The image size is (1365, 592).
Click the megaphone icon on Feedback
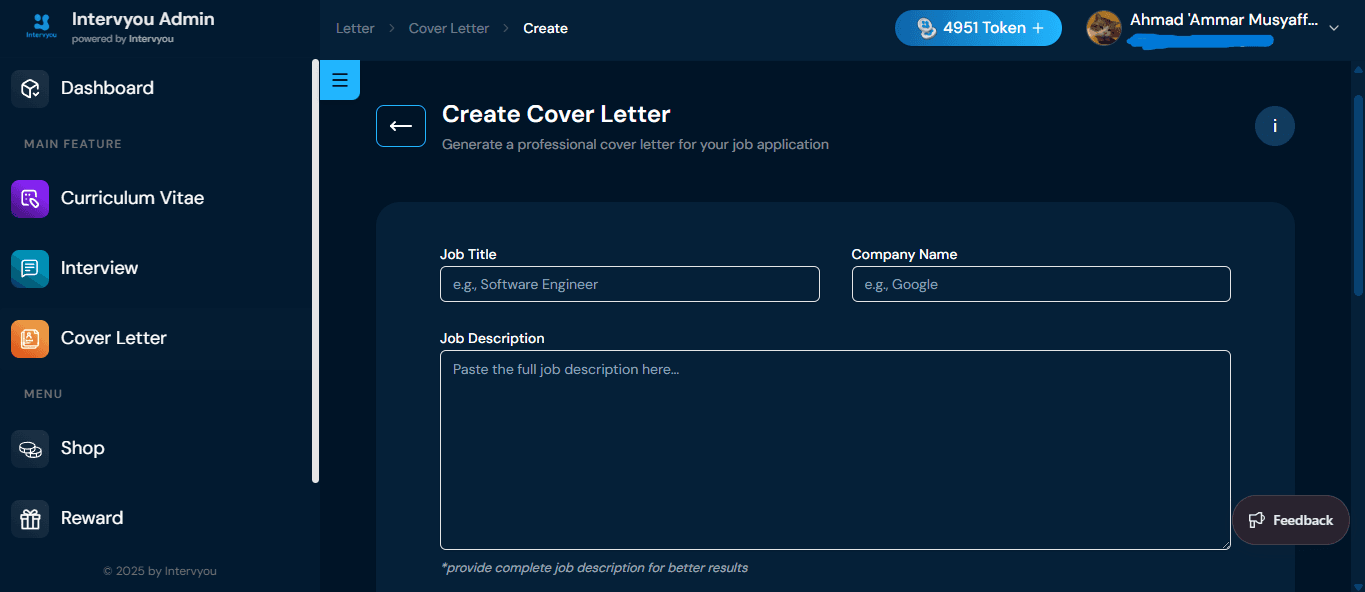1257,520
